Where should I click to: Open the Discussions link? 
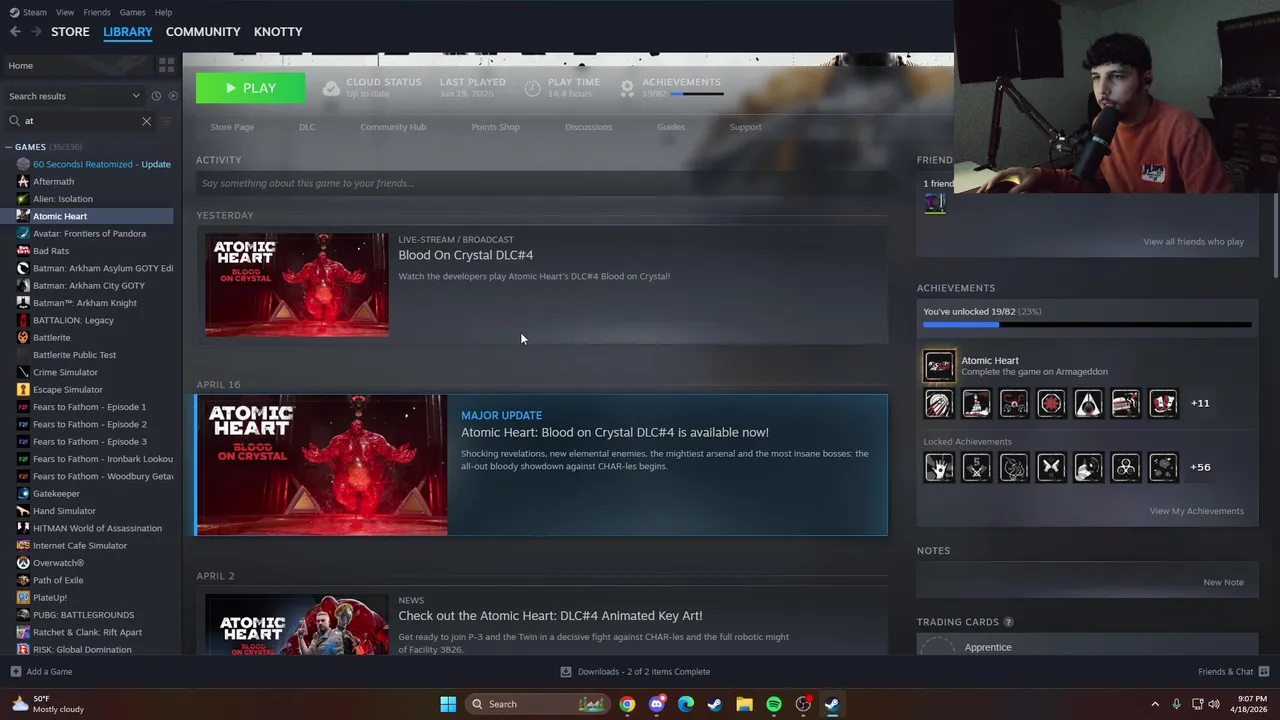coord(588,127)
